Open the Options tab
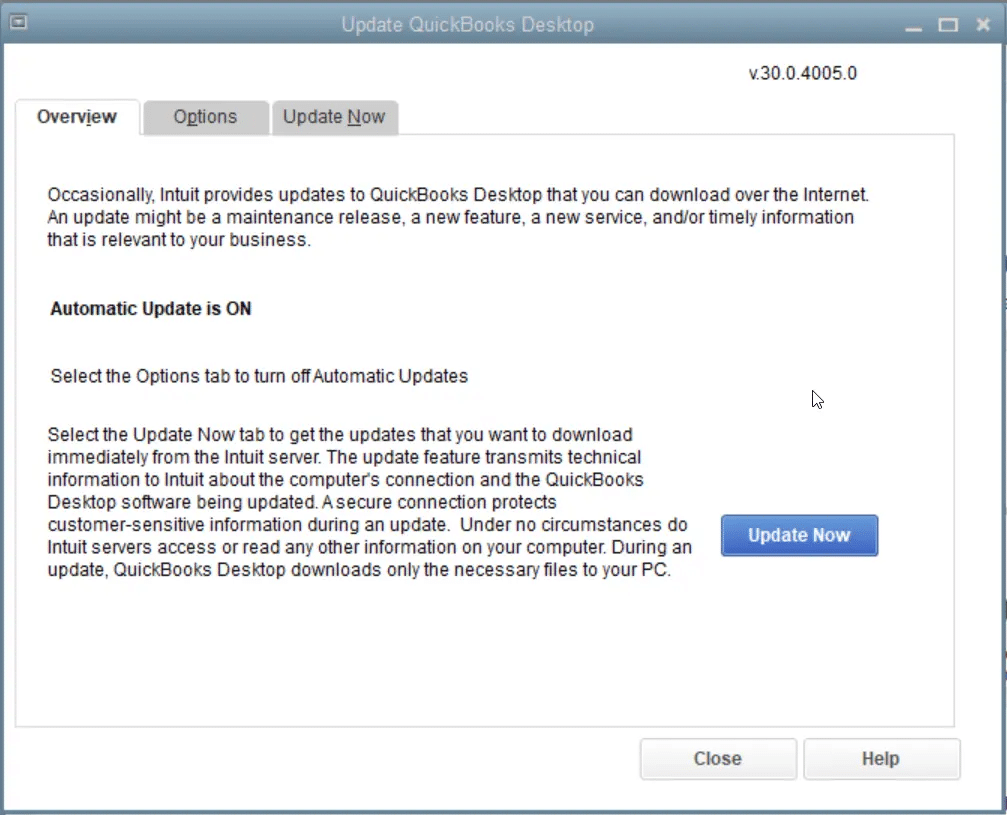Image resolution: width=1007 pixels, height=815 pixels. (x=206, y=117)
